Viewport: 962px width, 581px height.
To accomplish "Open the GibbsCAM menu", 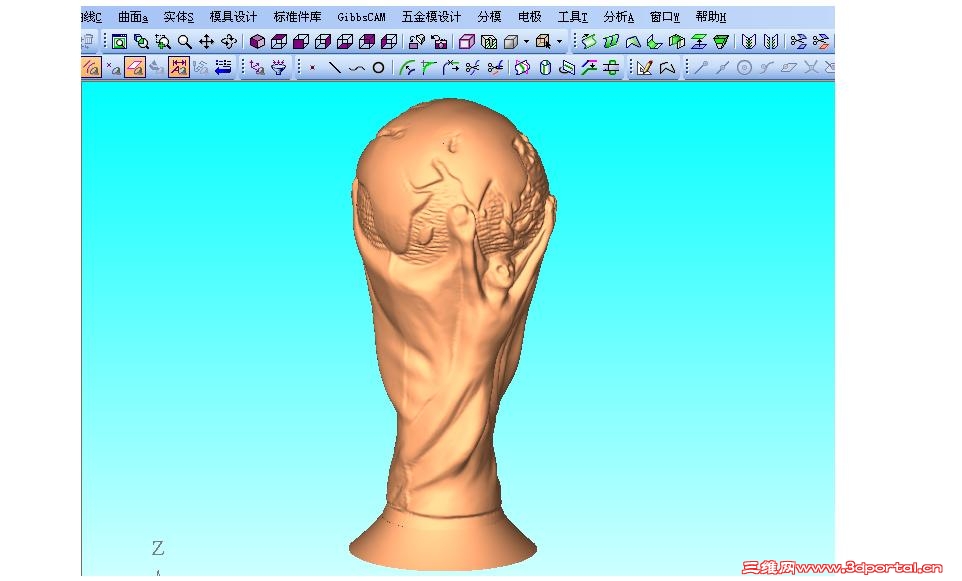I will [x=361, y=17].
